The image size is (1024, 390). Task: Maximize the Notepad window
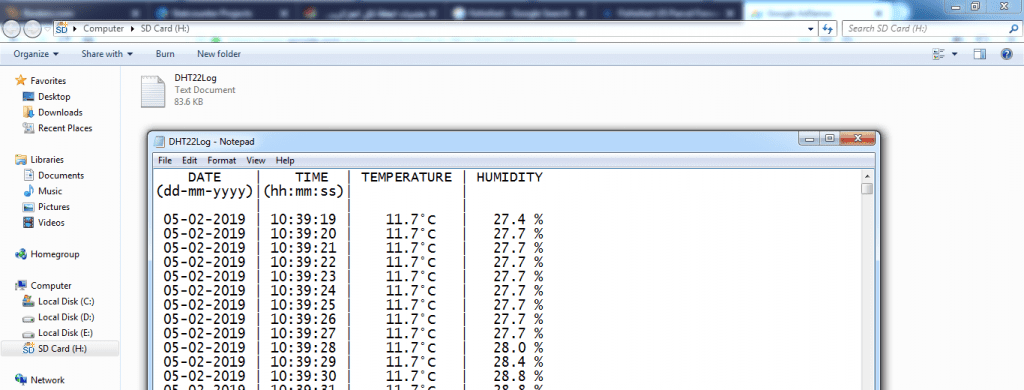click(829, 138)
